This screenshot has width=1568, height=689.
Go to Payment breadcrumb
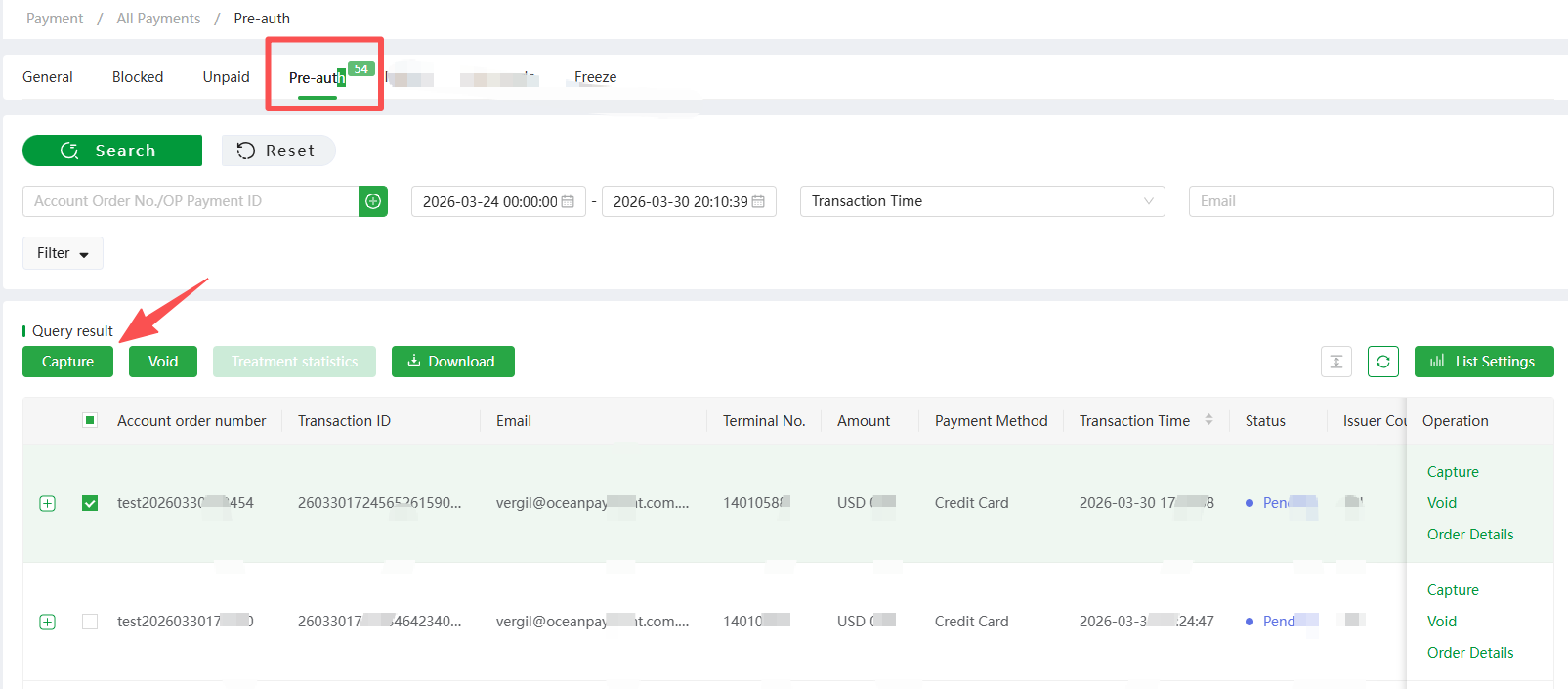[55, 19]
